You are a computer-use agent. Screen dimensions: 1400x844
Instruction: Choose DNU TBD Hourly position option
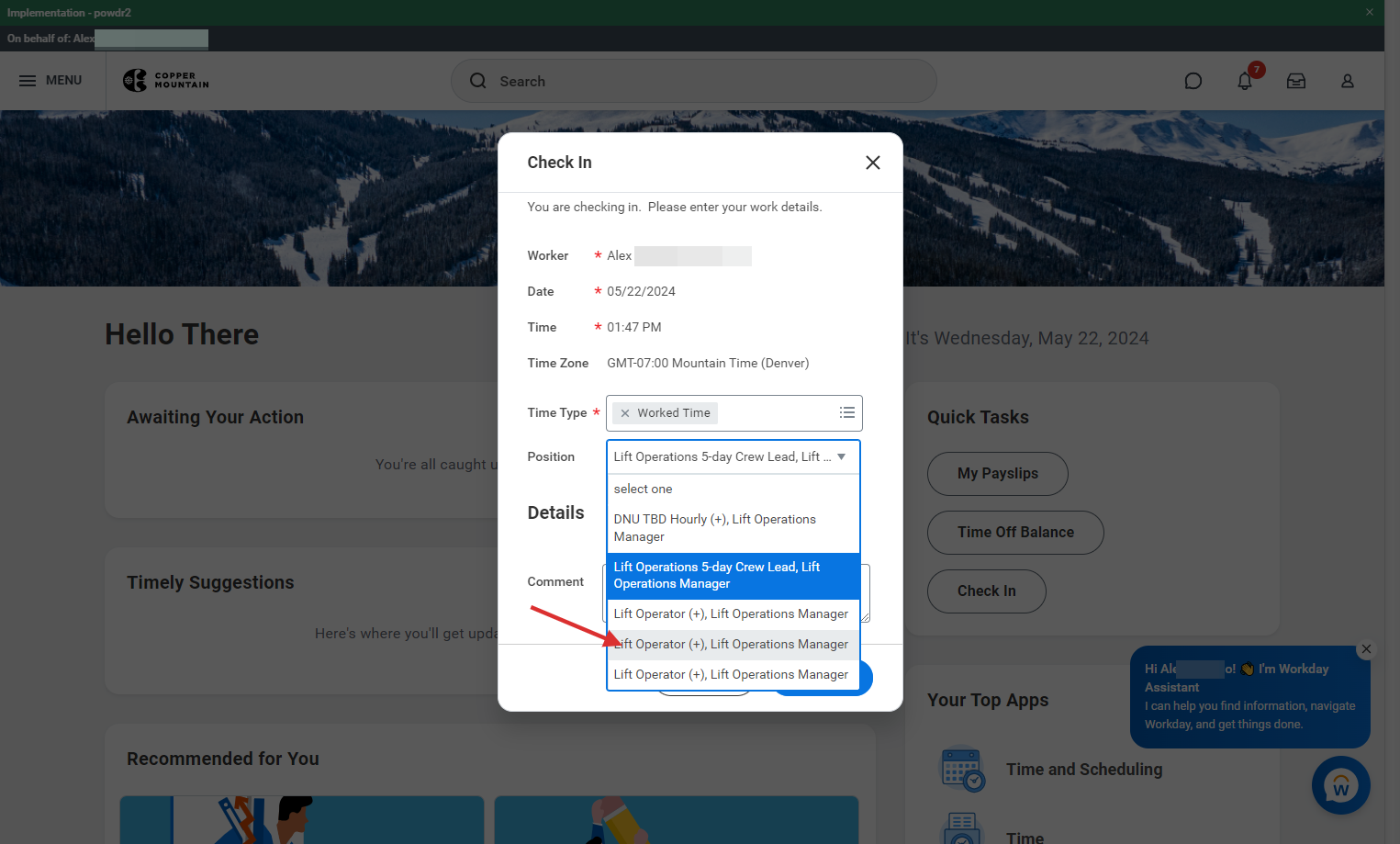[734, 528]
